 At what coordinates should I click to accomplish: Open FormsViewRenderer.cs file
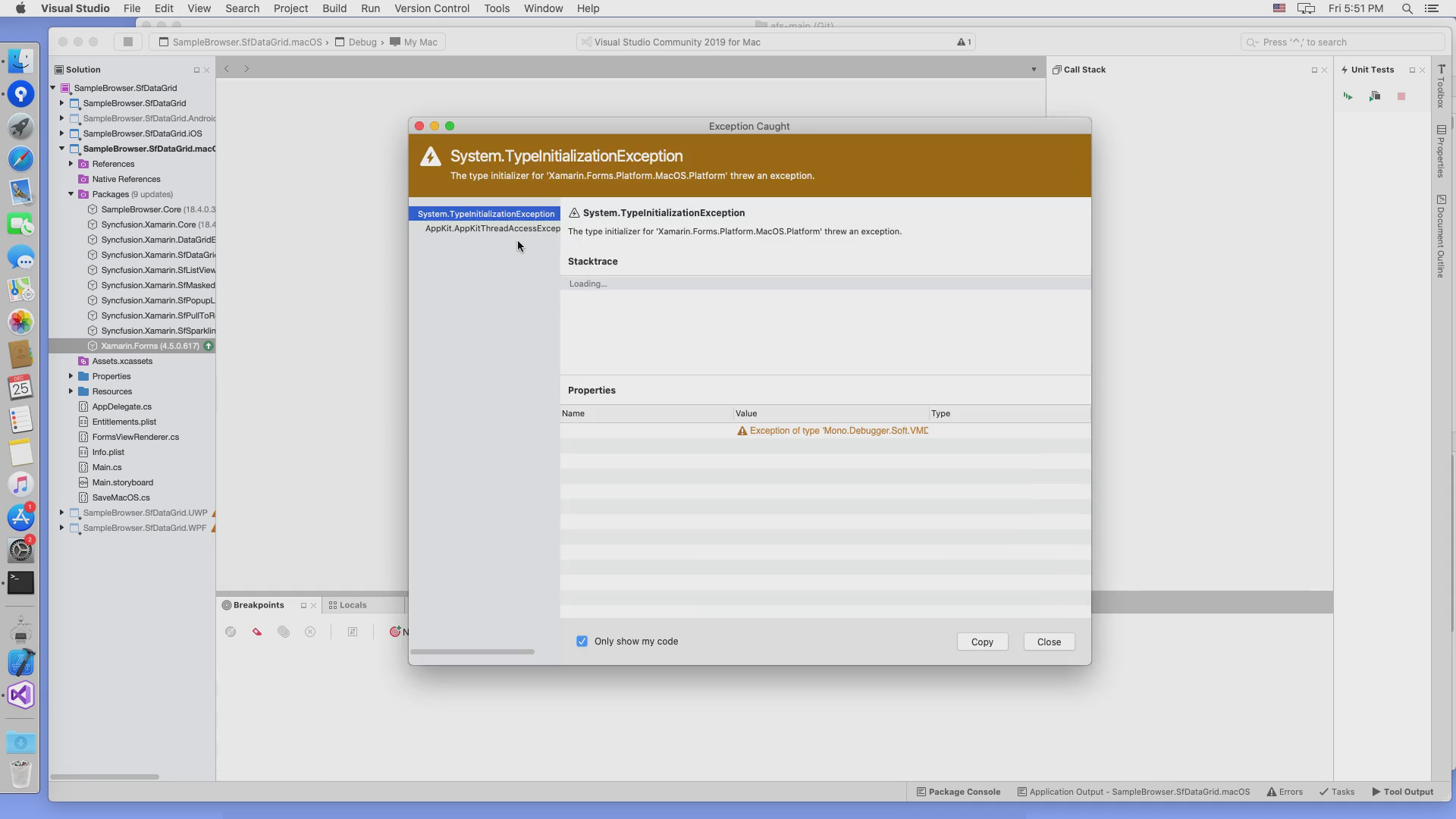135,437
